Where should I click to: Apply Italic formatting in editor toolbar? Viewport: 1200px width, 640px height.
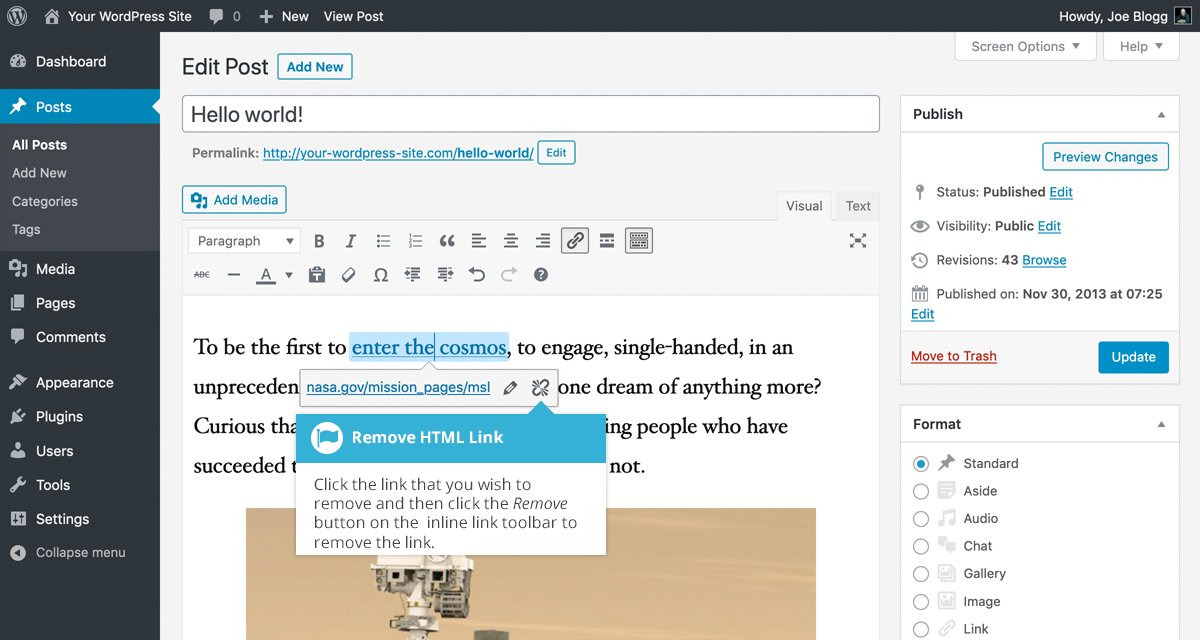[350, 241]
